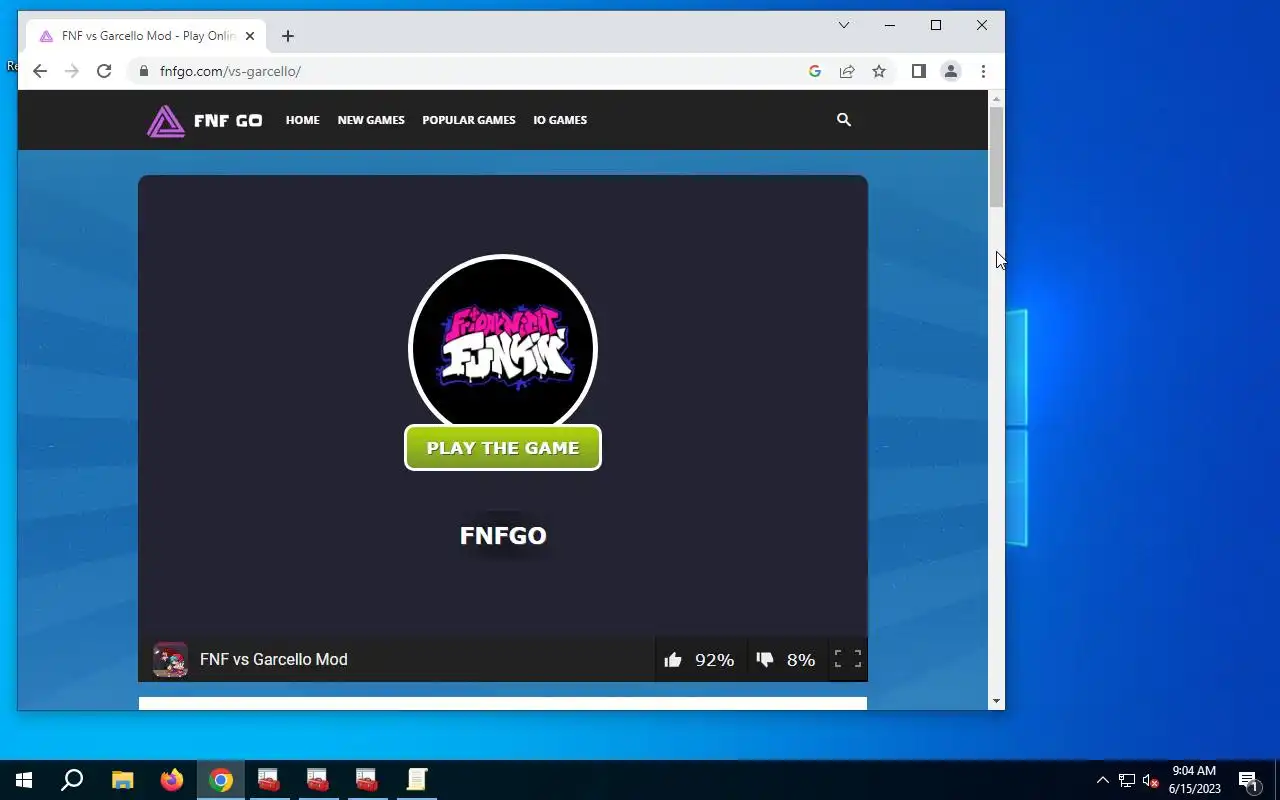
Task: Click the thumbs up like icon
Action: (x=673, y=660)
